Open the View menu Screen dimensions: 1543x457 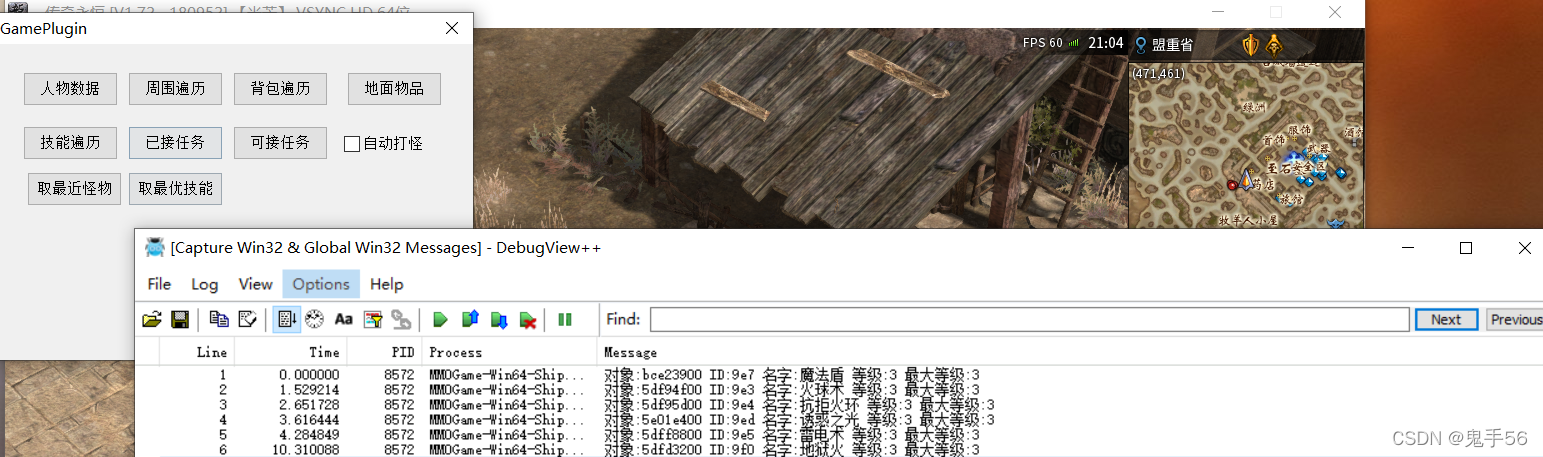pos(255,284)
